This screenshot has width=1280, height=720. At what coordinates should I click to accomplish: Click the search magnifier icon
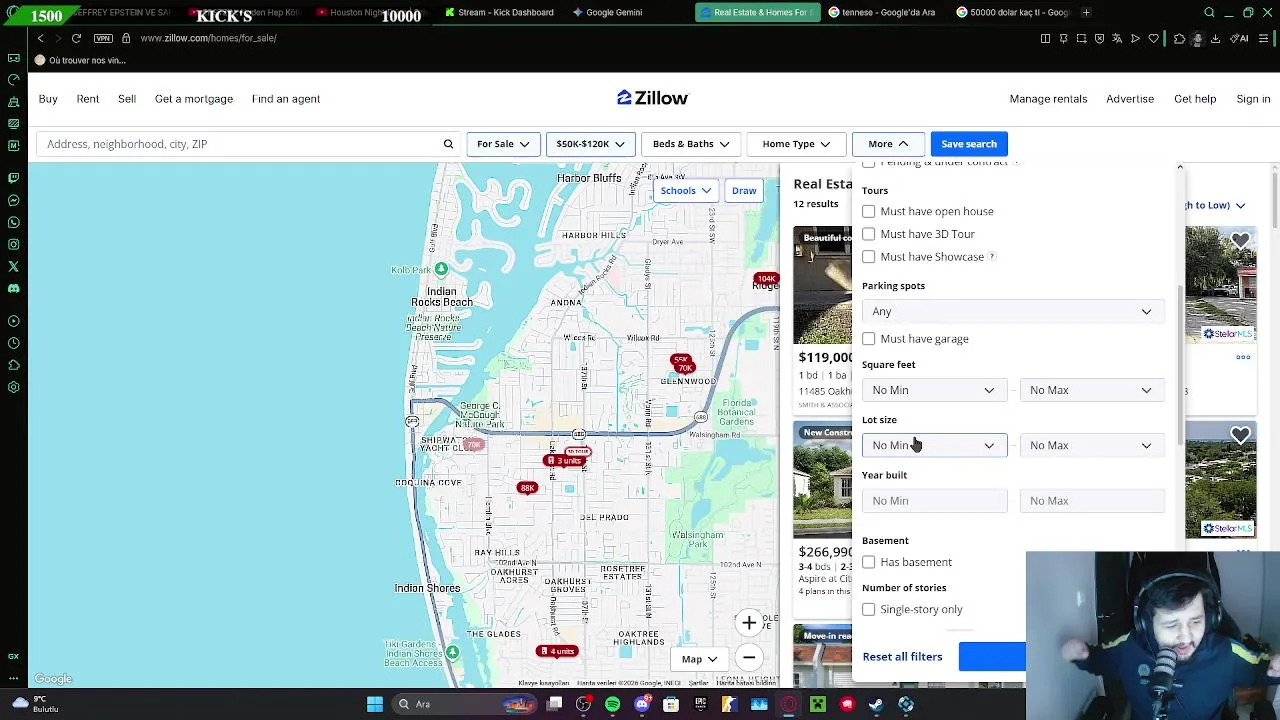click(448, 144)
